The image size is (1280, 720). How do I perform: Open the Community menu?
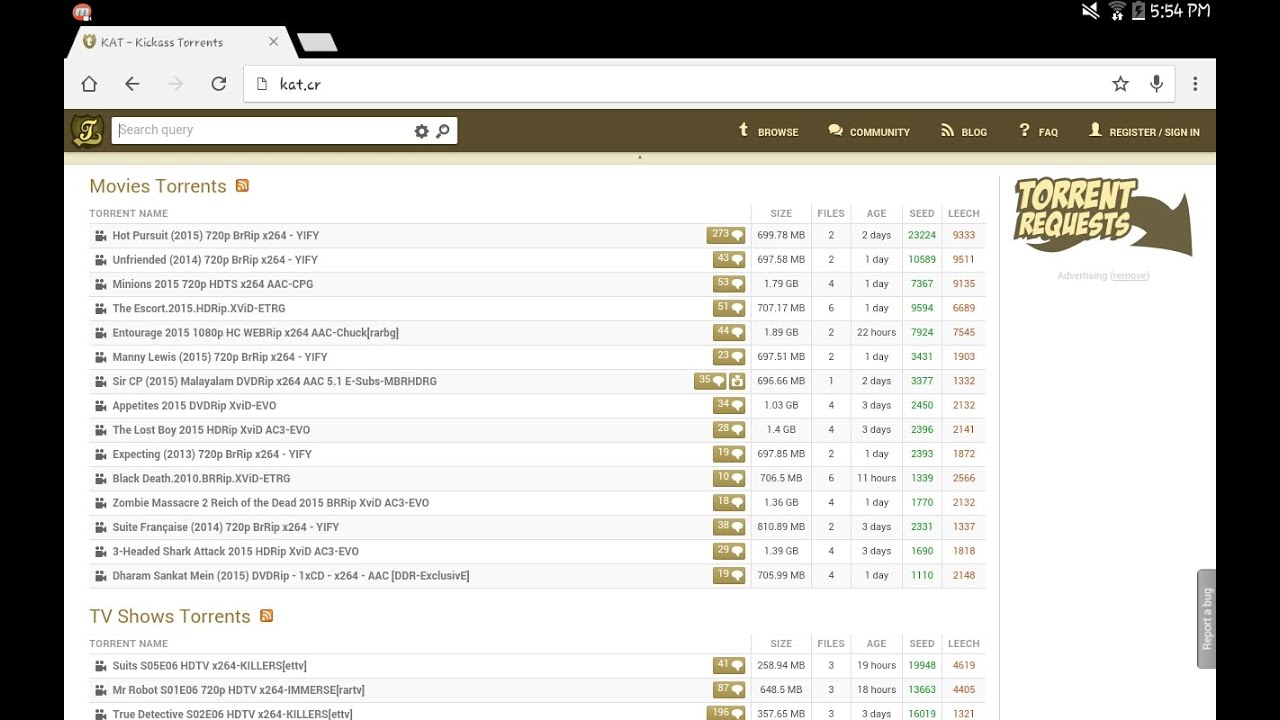coord(869,131)
